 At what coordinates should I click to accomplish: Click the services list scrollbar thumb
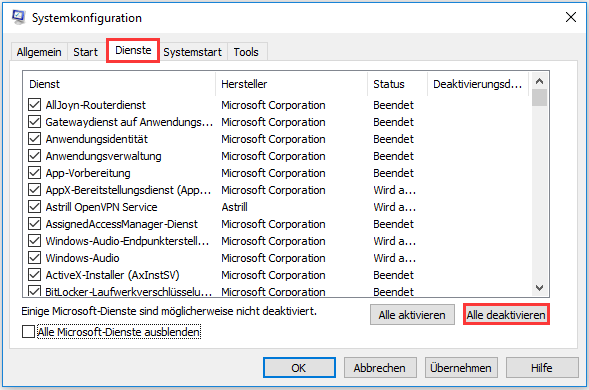click(539, 98)
